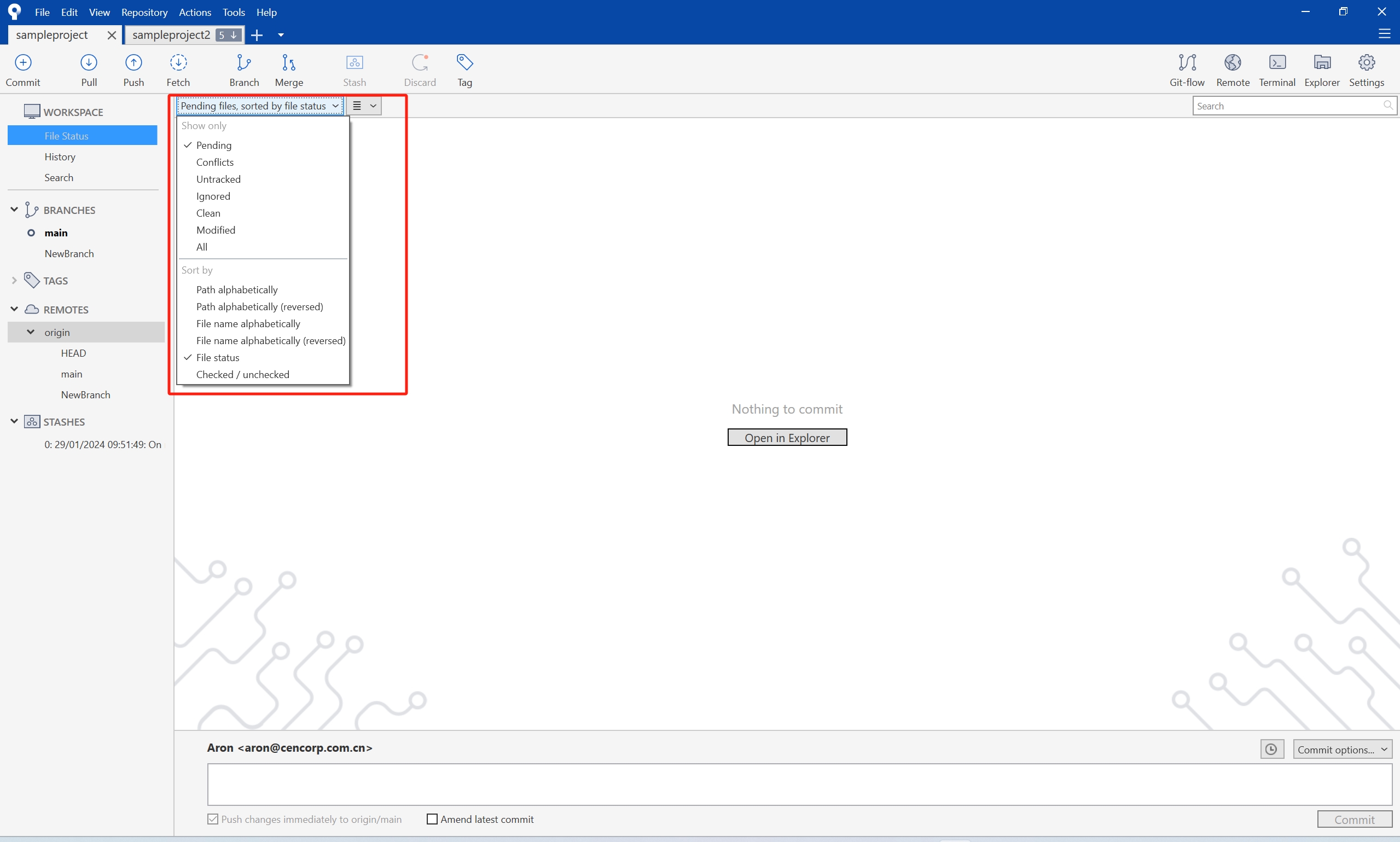Open the Commit options dropdown
Screen dimensions: 1400x842
pyautogui.click(x=1341, y=749)
